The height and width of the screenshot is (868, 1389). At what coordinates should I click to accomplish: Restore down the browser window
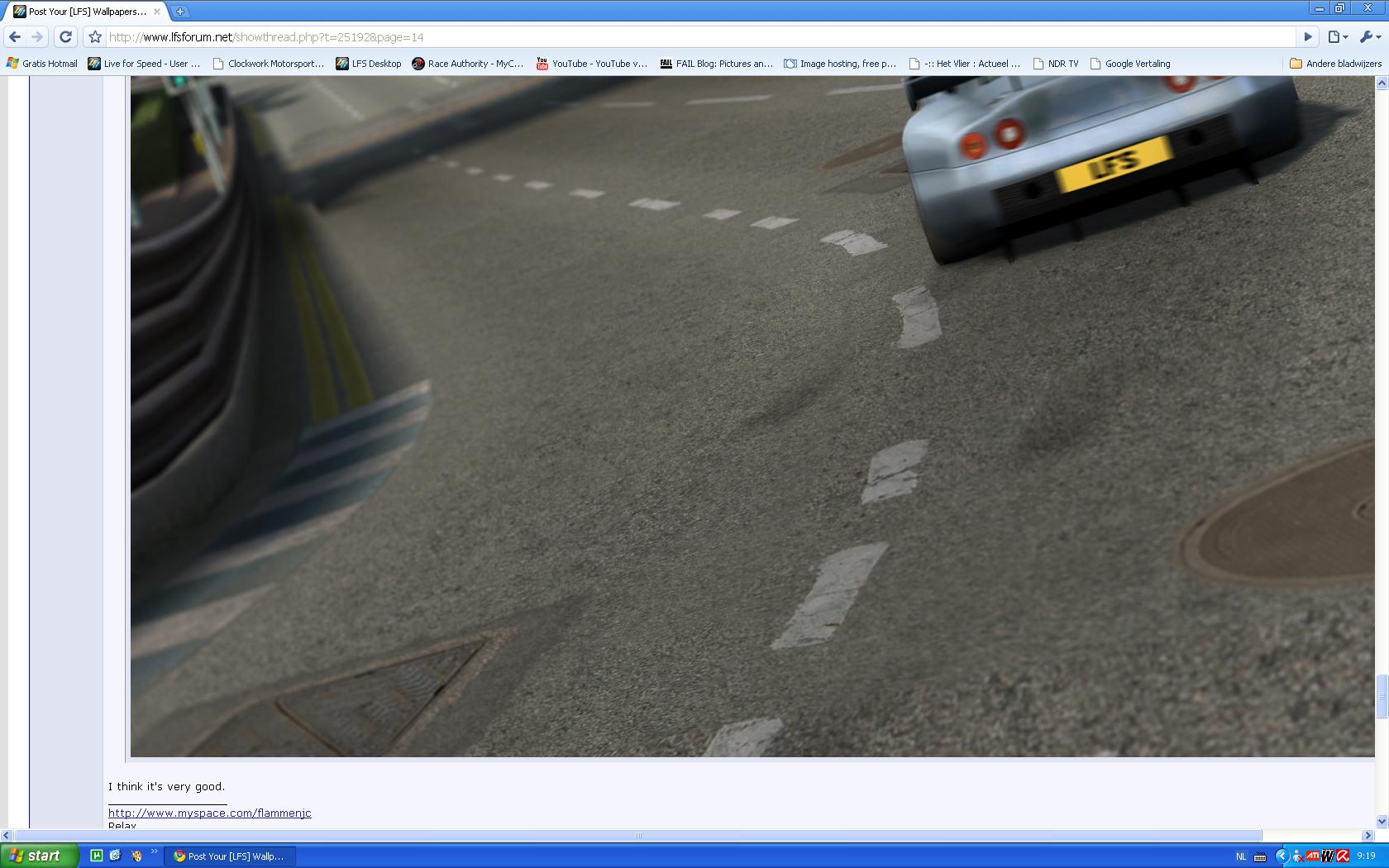click(x=1339, y=8)
